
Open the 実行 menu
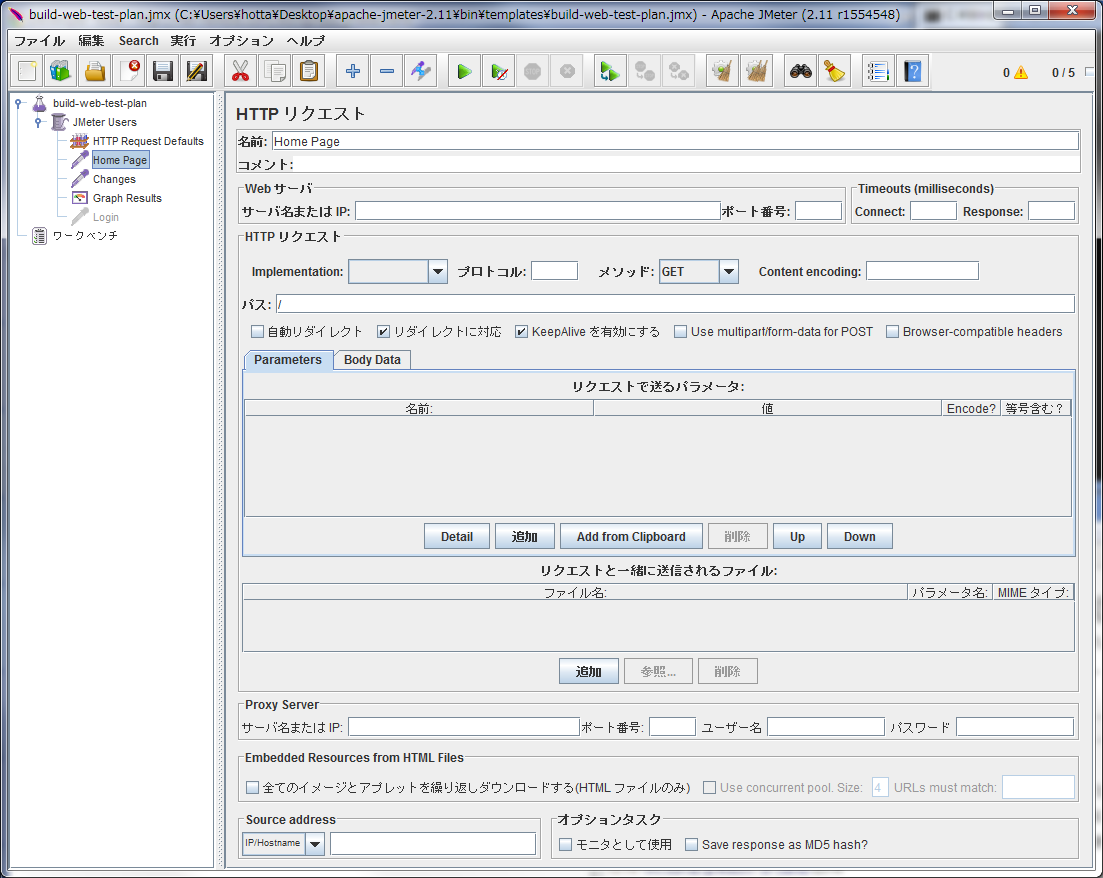(183, 41)
